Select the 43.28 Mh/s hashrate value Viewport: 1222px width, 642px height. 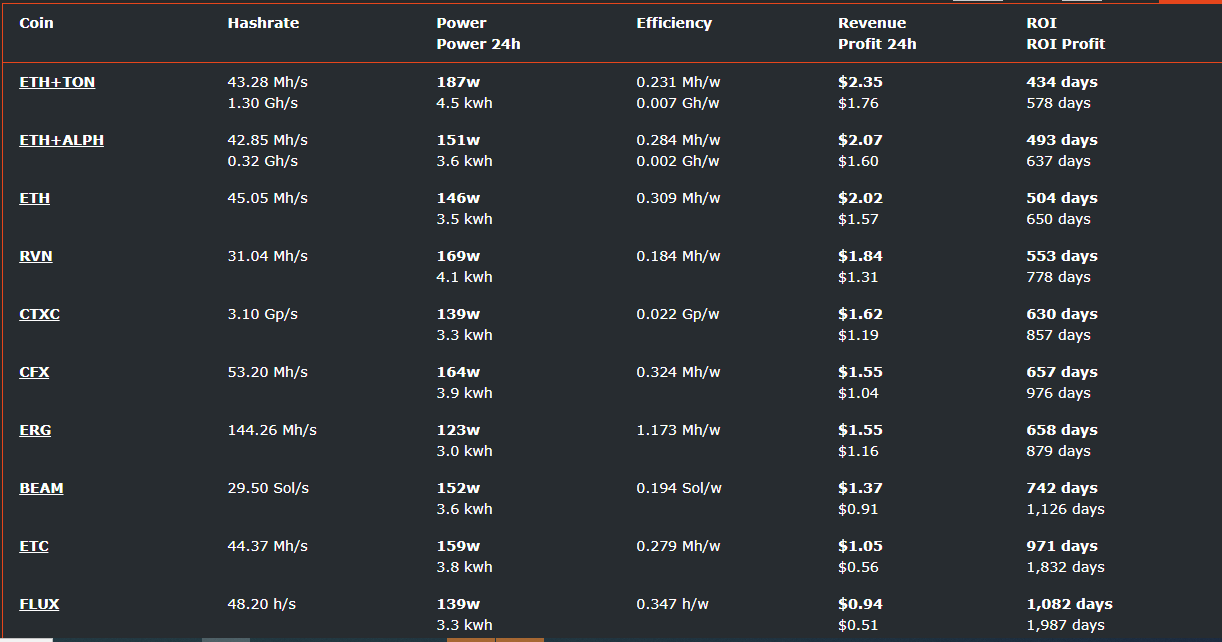(268, 82)
